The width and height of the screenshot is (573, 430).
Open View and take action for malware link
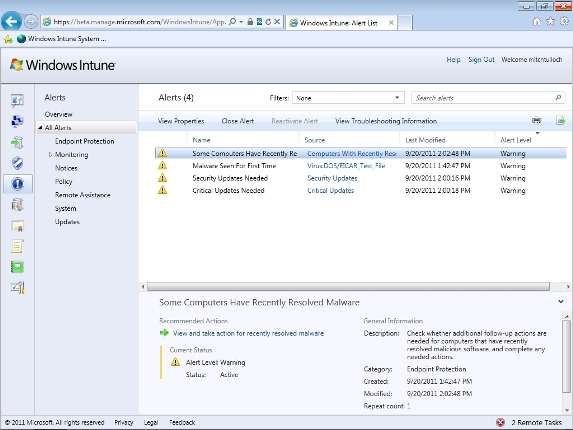248,333
